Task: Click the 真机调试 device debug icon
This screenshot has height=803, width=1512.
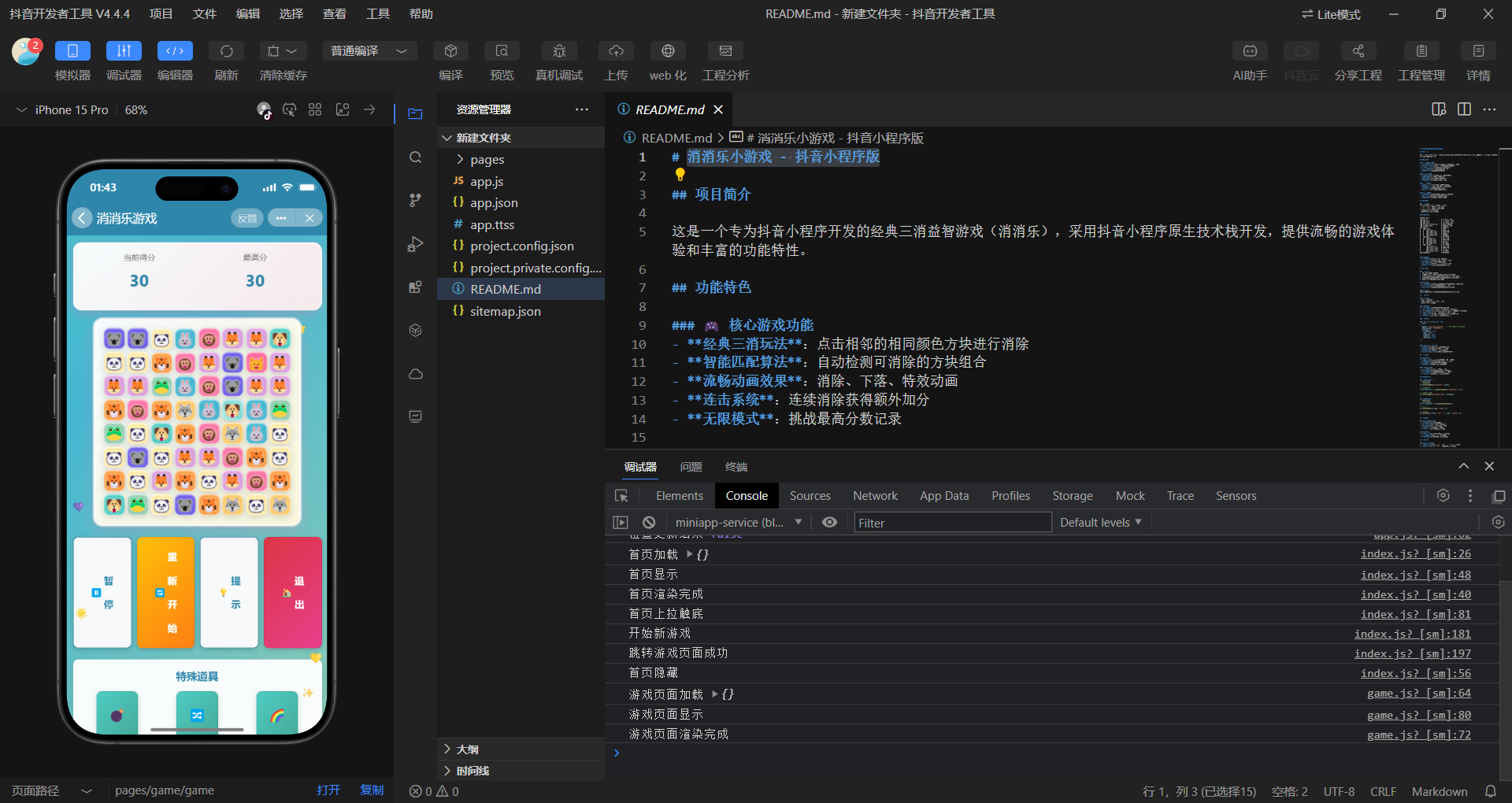Action: pos(559,51)
